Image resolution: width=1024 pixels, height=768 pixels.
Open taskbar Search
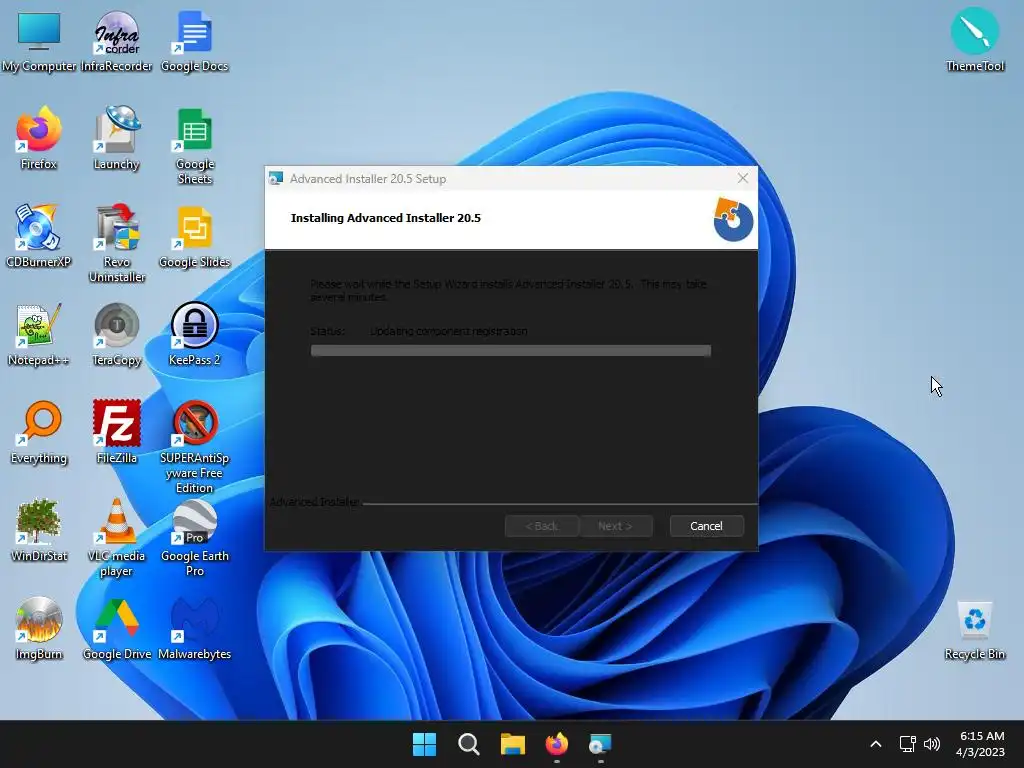coord(468,744)
